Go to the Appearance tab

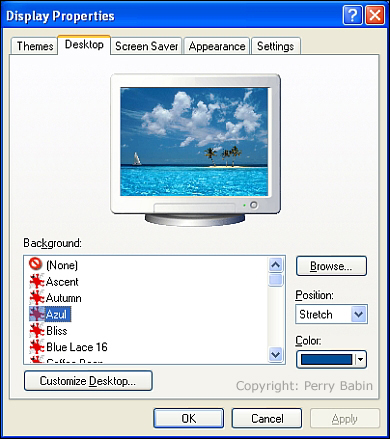217,46
